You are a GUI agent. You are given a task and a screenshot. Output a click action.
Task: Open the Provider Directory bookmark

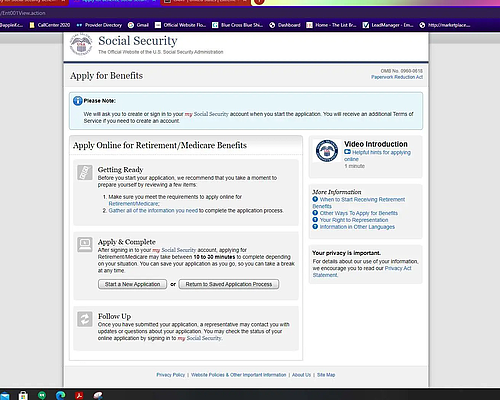(99, 25)
